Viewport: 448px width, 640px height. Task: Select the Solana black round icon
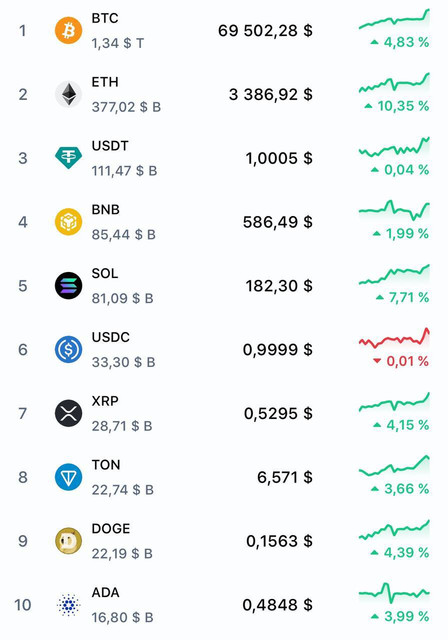coord(68,286)
